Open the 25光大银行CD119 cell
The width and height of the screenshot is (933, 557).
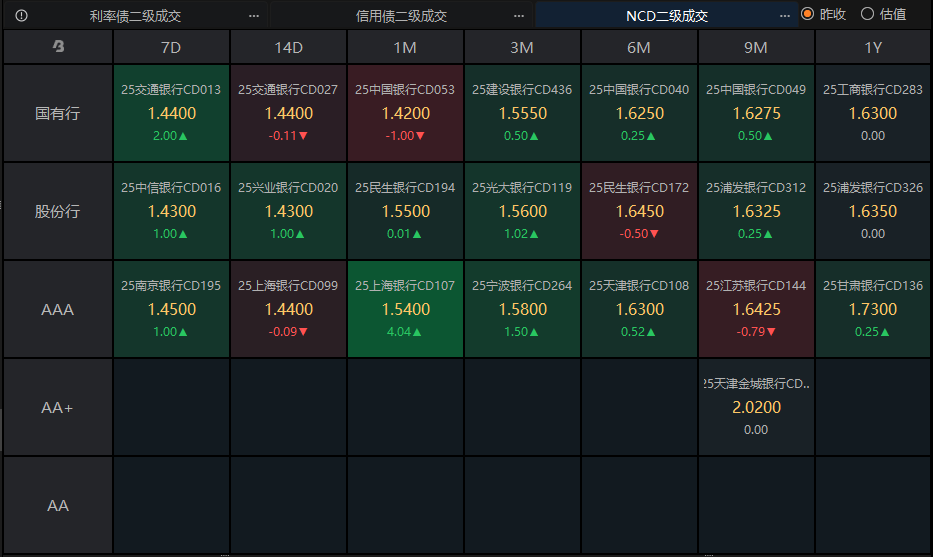tap(522, 211)
